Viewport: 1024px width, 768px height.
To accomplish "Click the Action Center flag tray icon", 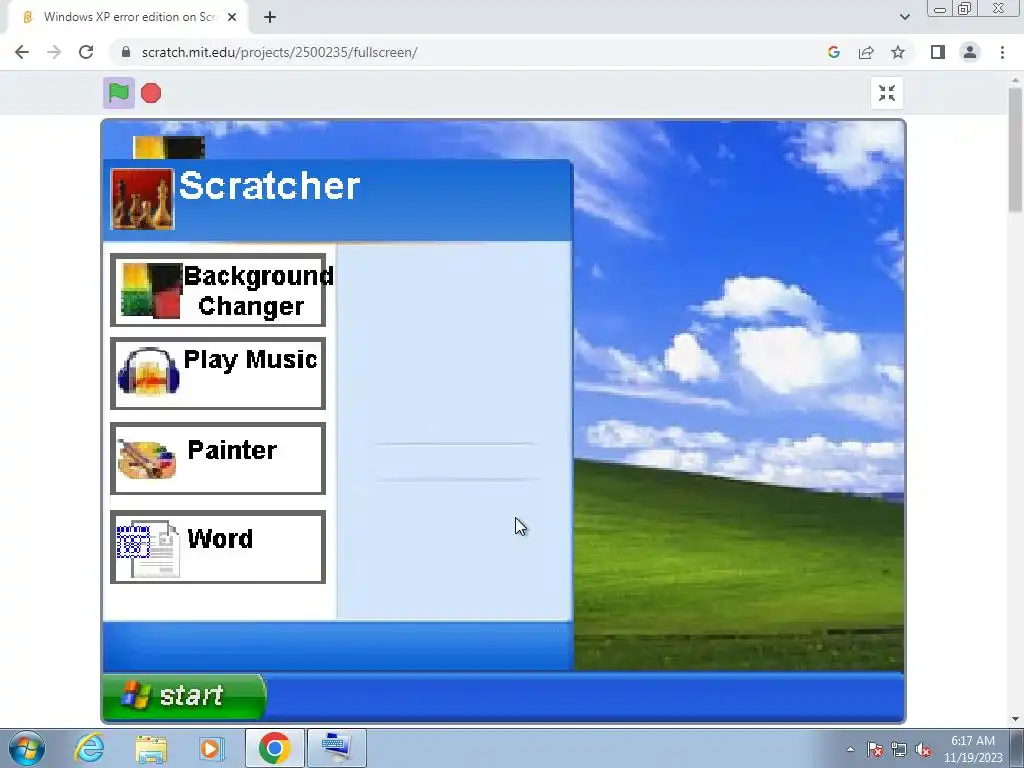I will click(875, 750).
